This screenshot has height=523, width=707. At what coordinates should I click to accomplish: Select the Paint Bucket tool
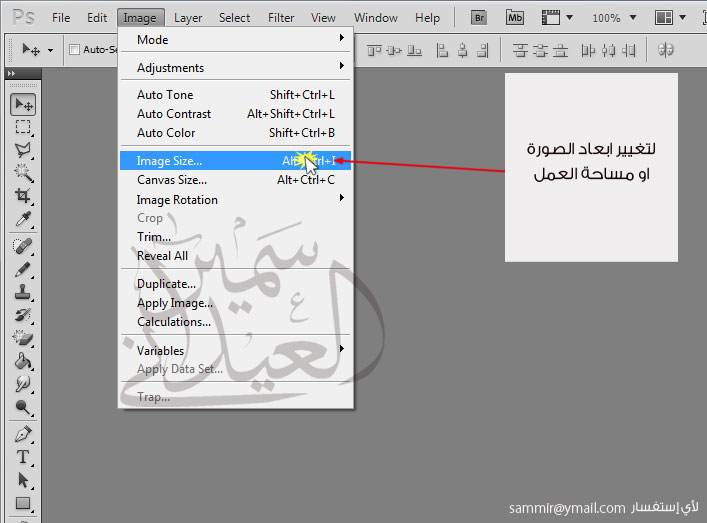point(23,361)
